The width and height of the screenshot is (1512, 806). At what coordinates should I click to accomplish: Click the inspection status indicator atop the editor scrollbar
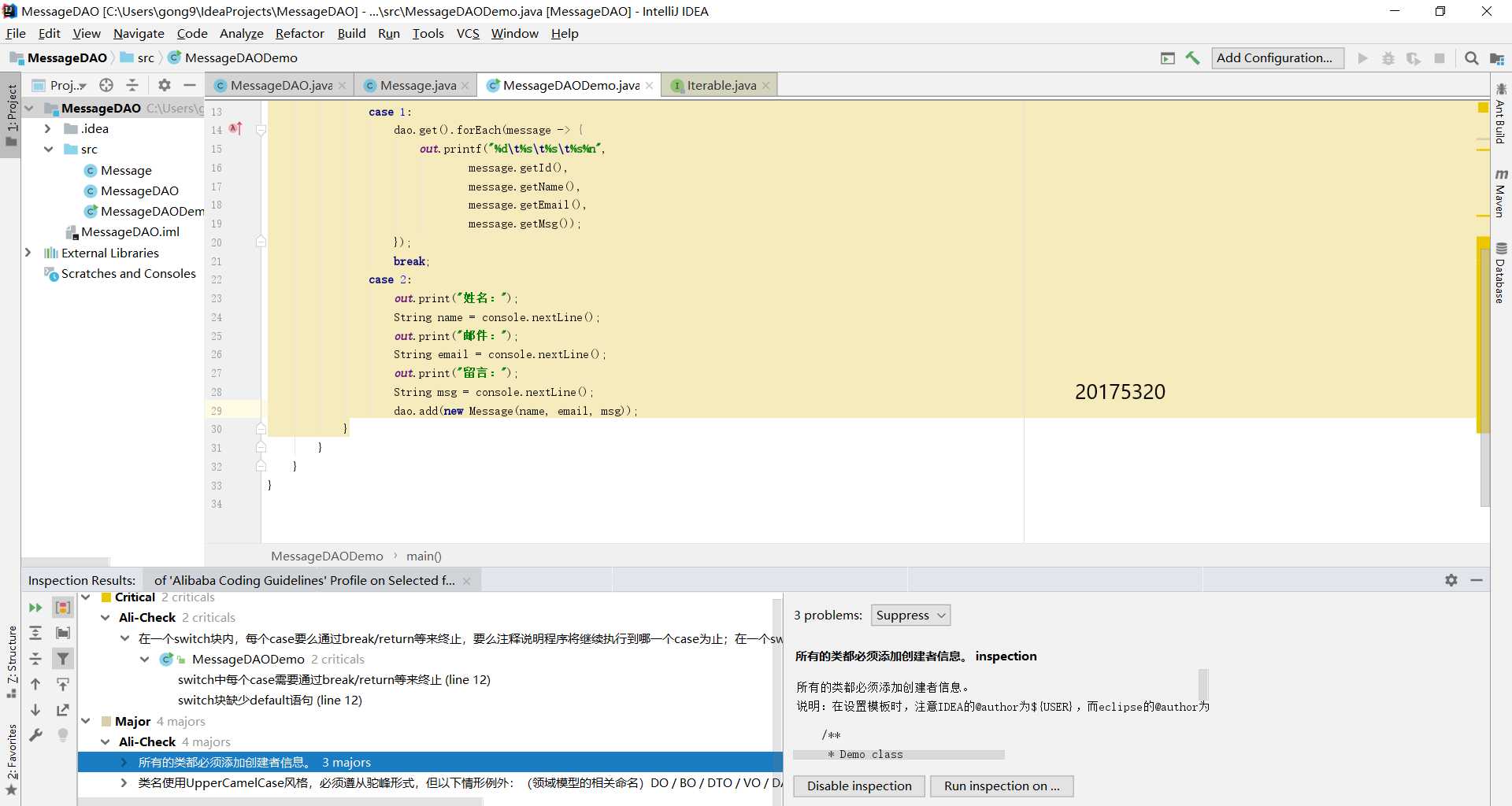(1483, 108)
